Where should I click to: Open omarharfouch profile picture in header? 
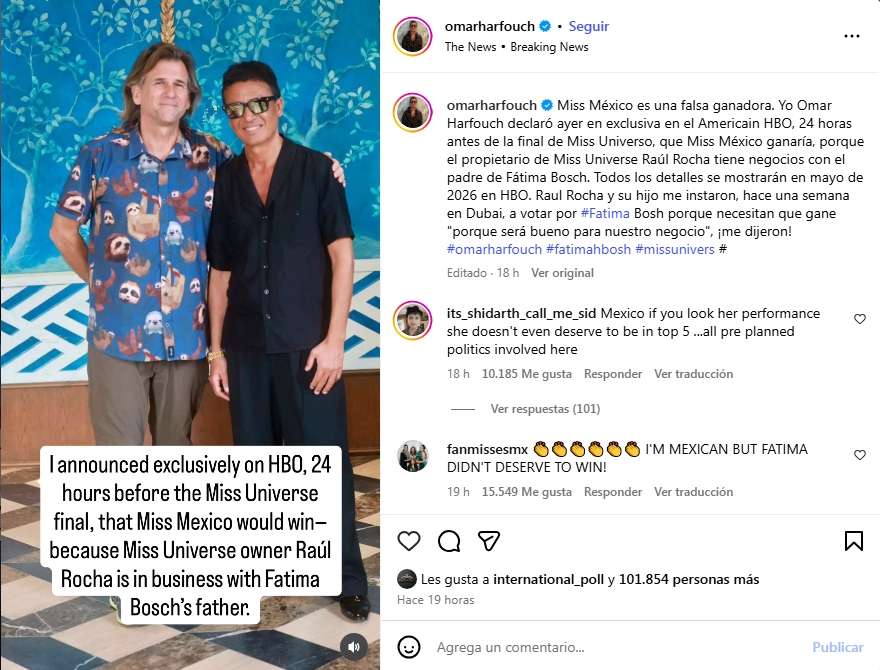(412, 36)
